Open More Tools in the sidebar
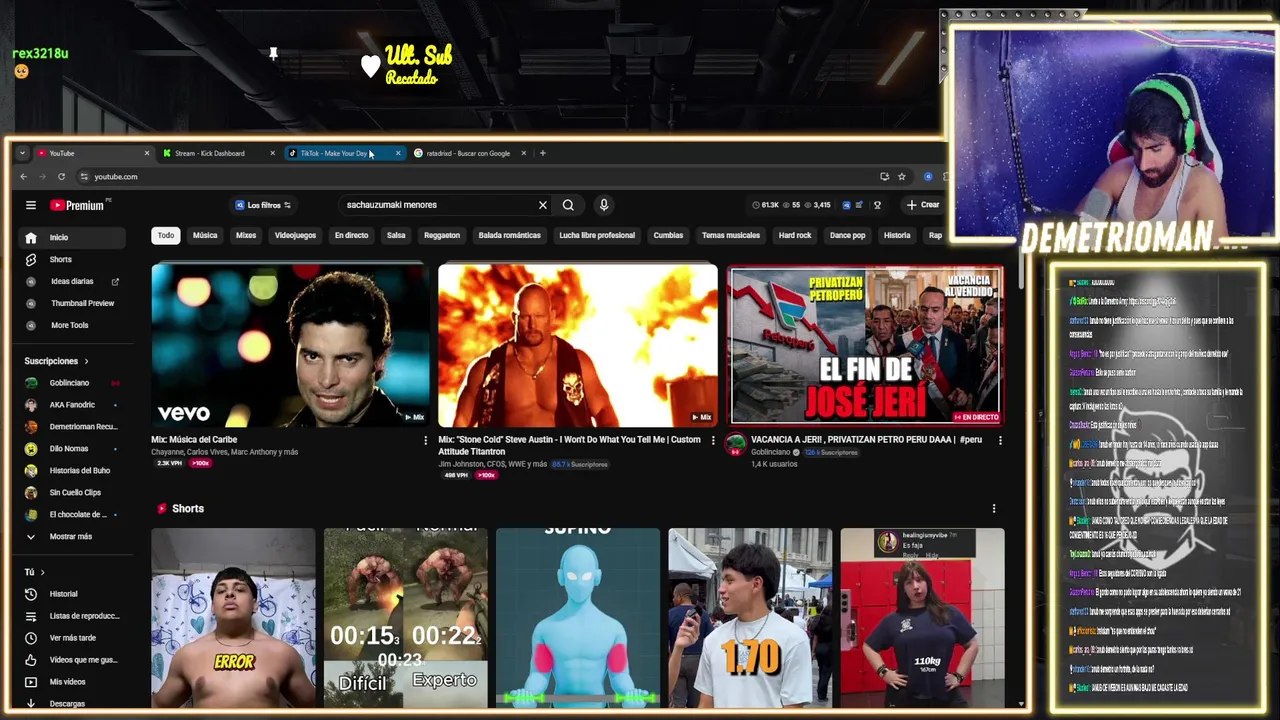1280x720 pixels. (72, 325)
